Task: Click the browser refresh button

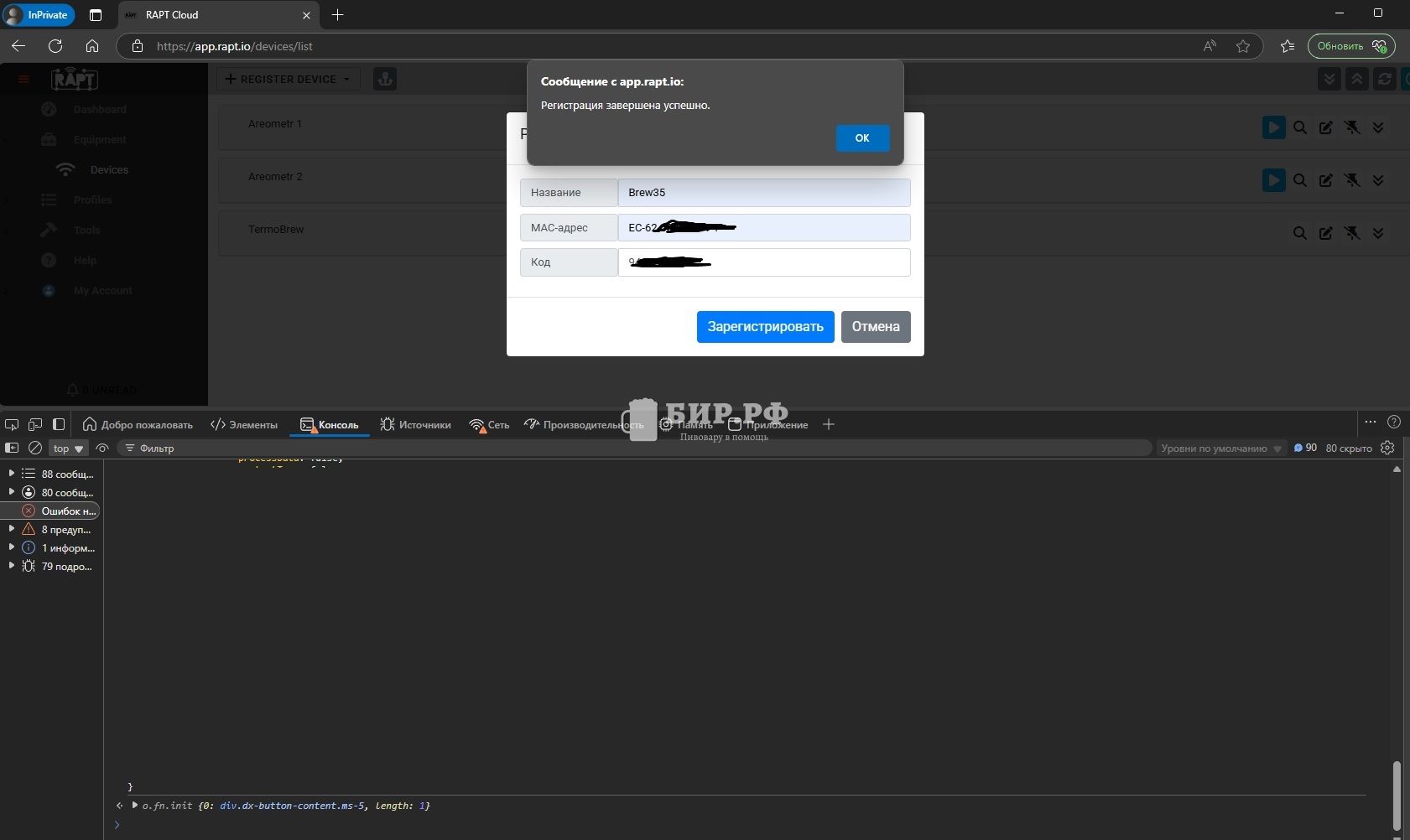Action: point(55,46)
